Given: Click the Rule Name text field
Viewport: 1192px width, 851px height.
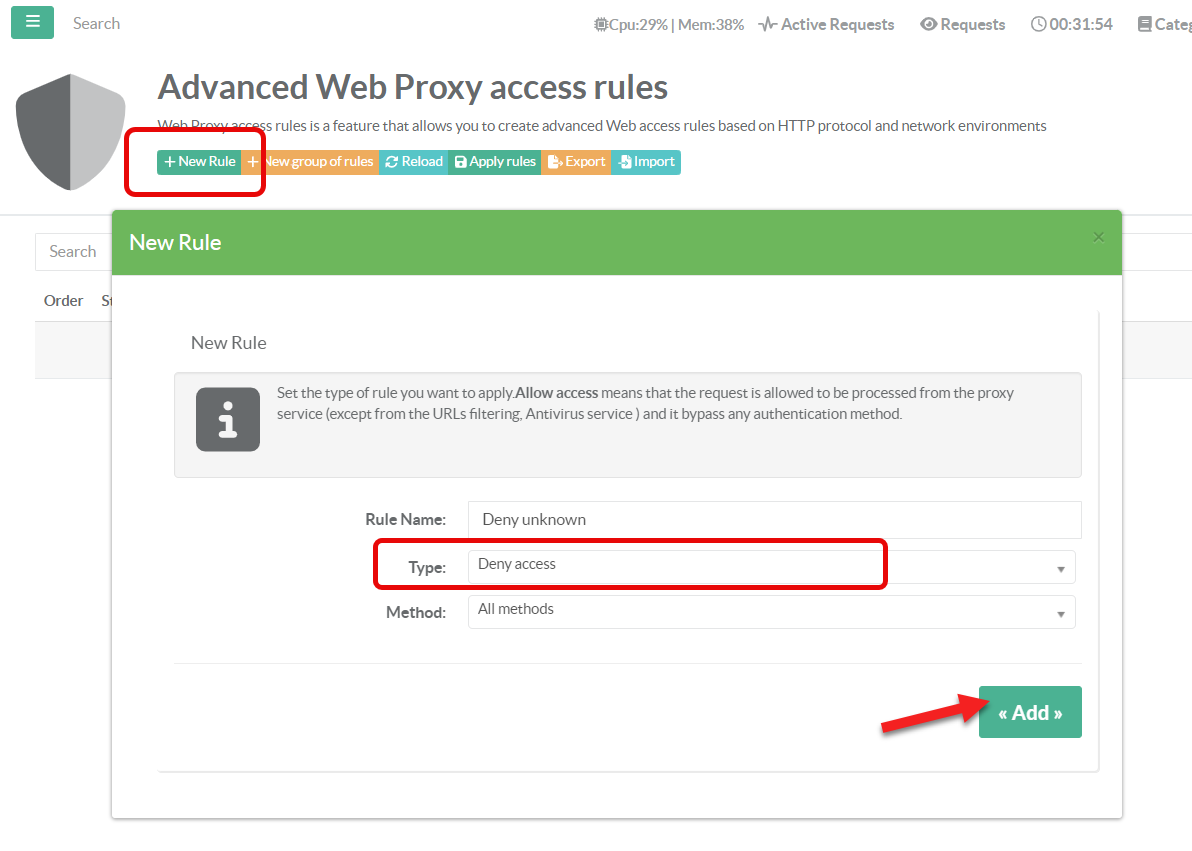Looking at the screenshot, I should click(x=774, y=520).
